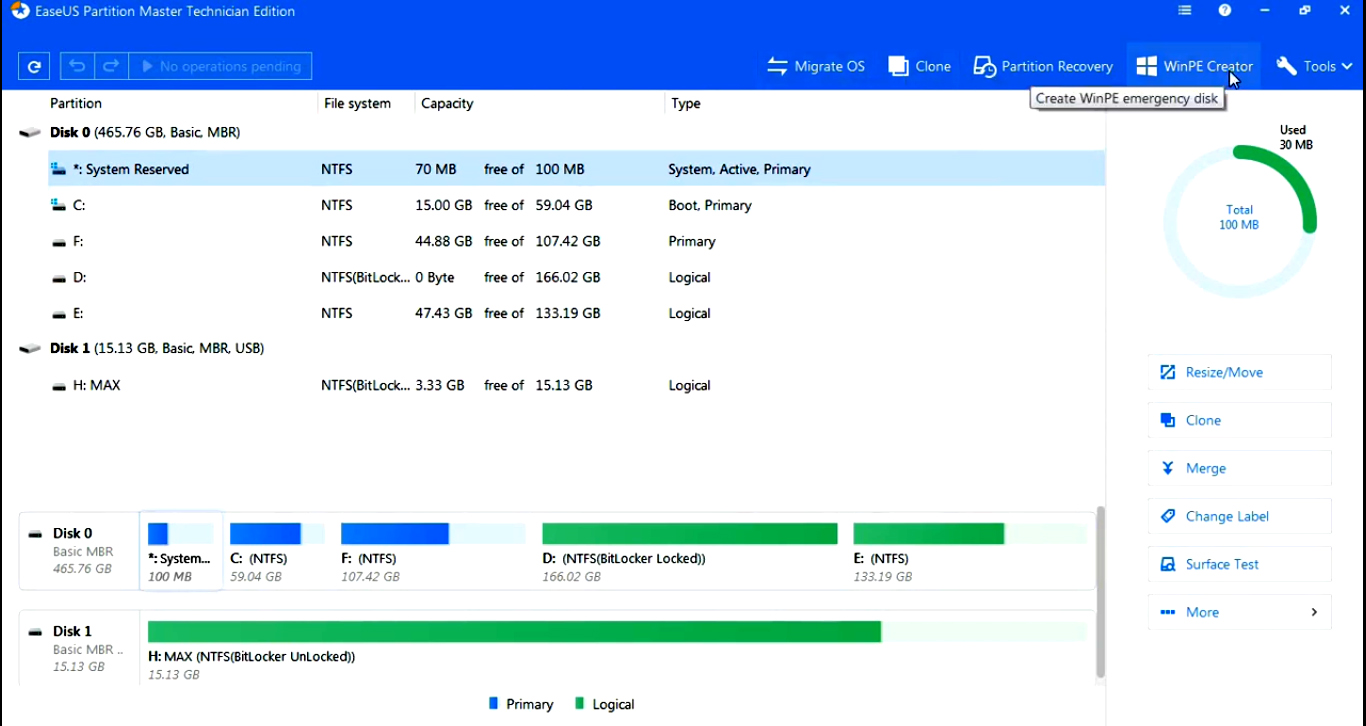This screenshot has height=726, width=1366.
Task: Open the list menu icon in title bar
Action: (1185, 11)
